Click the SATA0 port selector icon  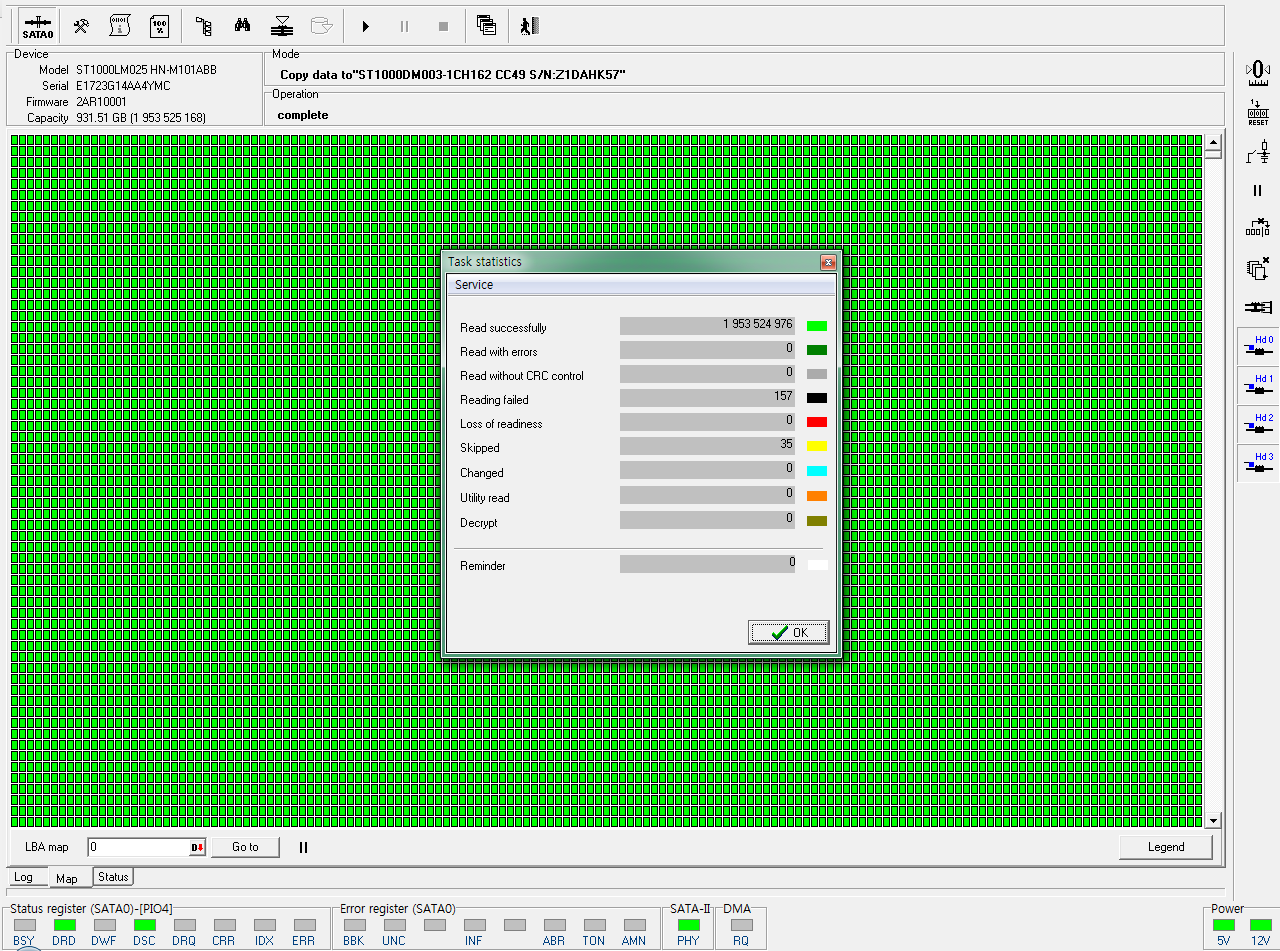(38, 26)
